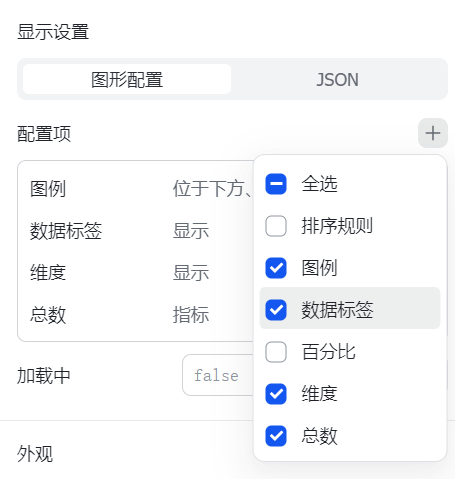455x479 pixels.
Task: Open the 外观 section
Action: click(35, 454)
